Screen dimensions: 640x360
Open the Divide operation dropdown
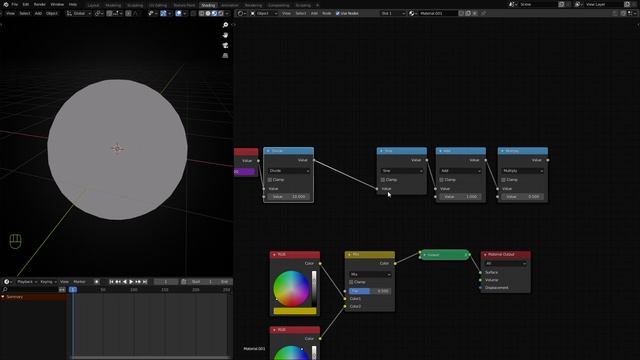pos(289,171)
